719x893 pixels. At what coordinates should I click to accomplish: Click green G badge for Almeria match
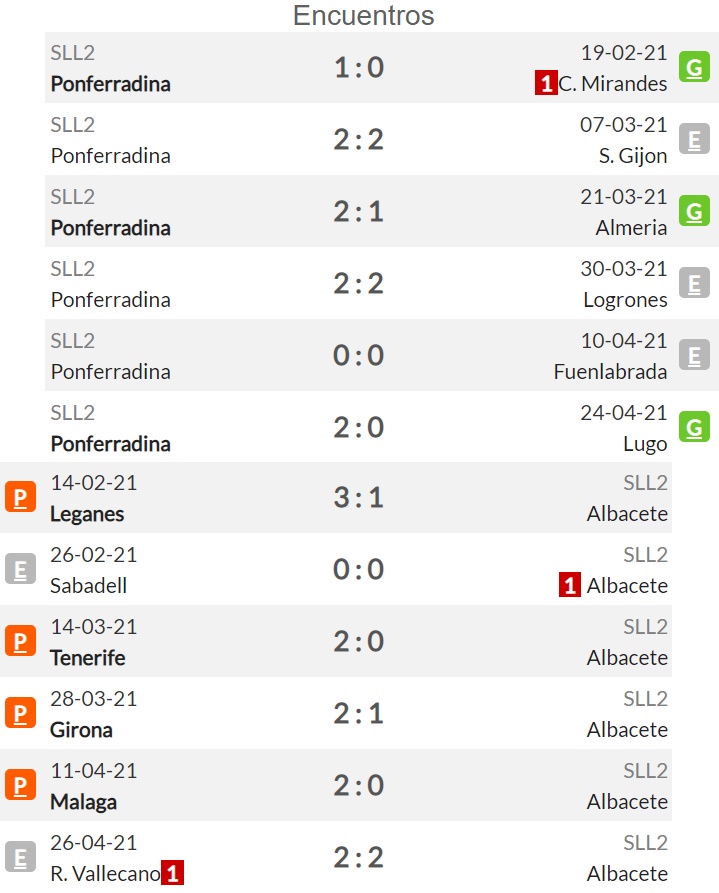click(693, 211)
